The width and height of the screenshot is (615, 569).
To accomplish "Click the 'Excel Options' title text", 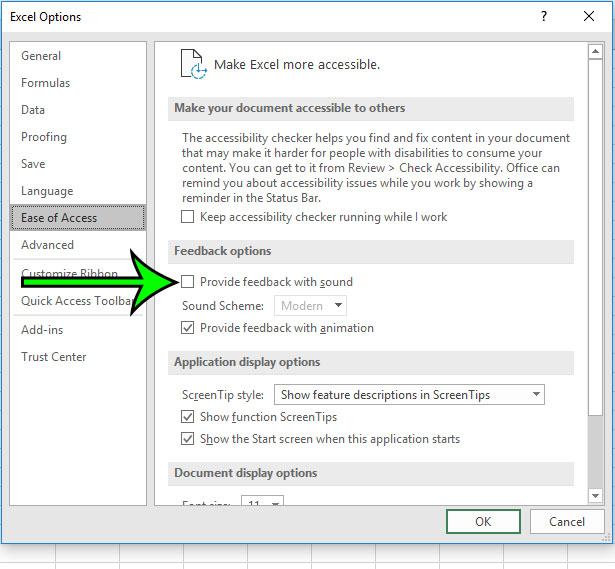I will (x=45, y=16).
